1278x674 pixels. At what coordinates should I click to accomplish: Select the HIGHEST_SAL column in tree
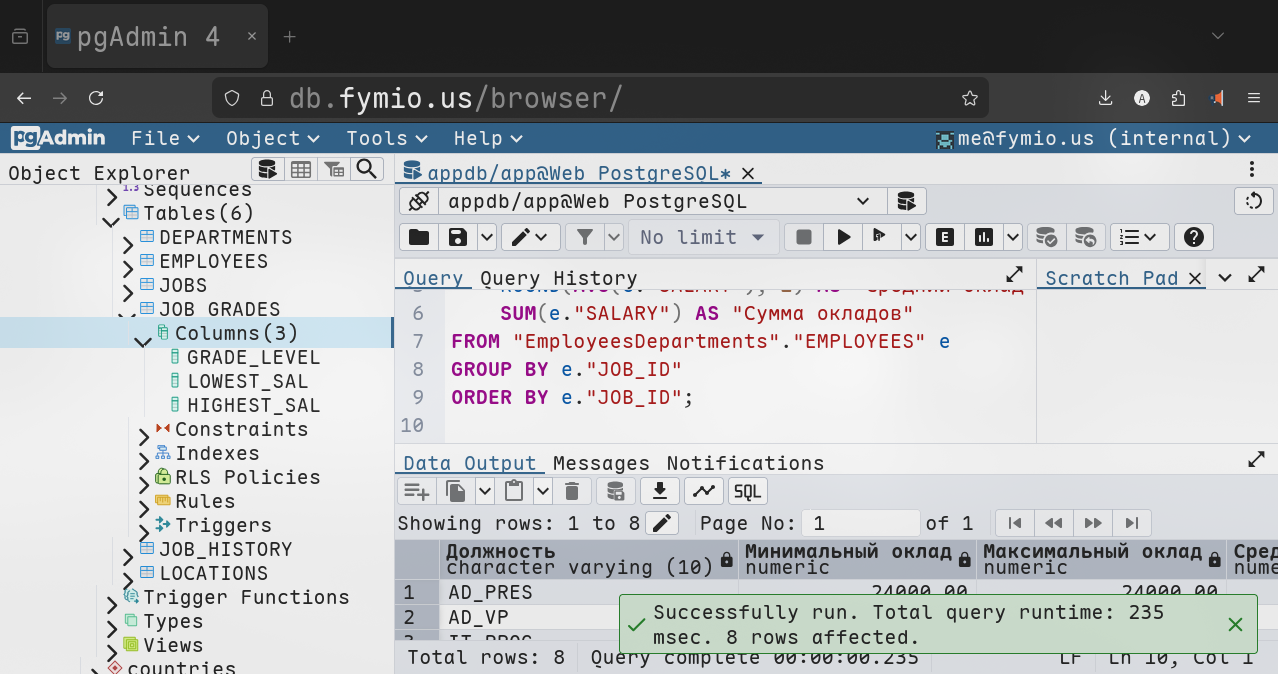click(253, 405)
